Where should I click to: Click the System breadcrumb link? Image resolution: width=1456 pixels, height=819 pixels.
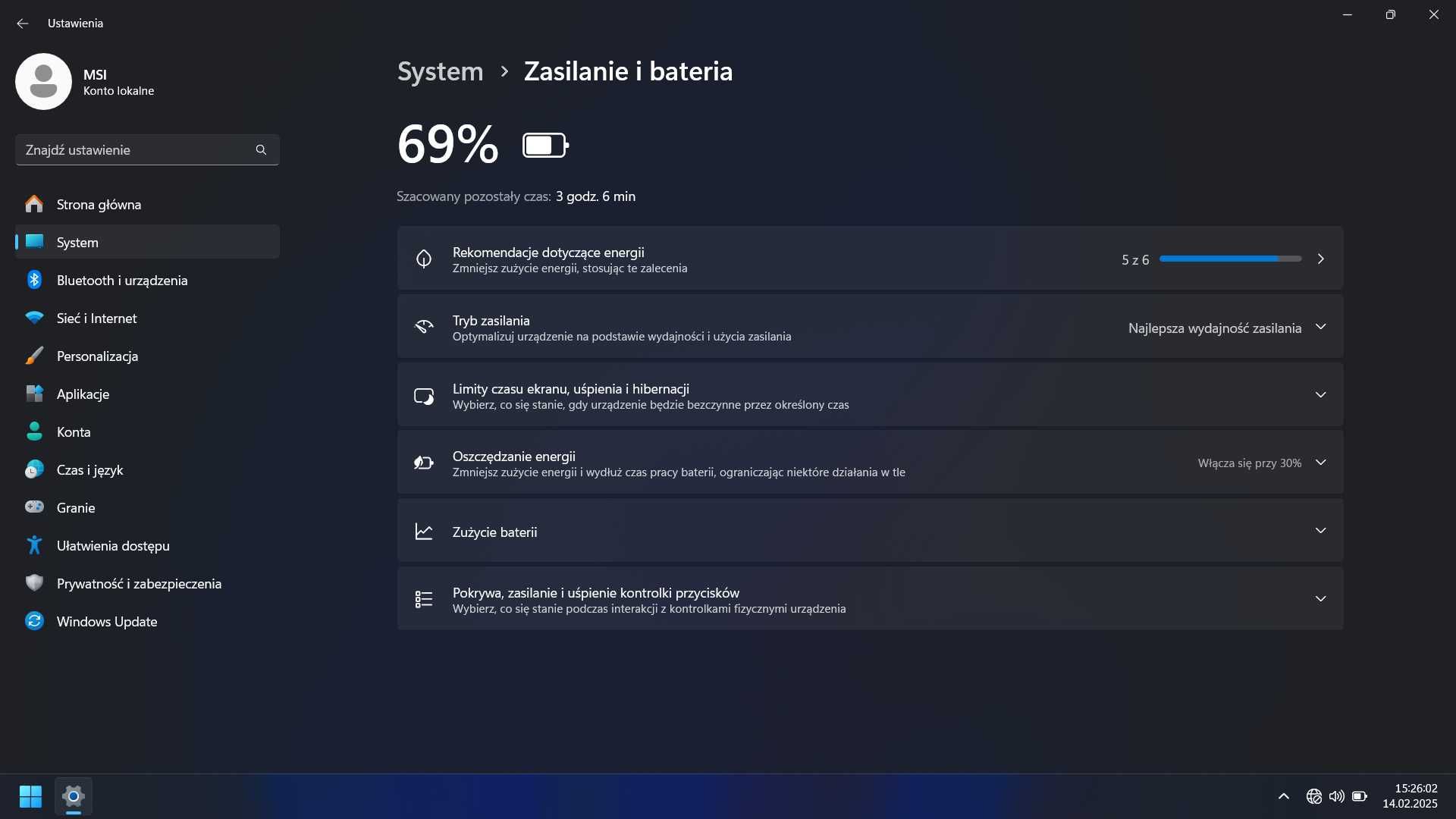[440, 71]
